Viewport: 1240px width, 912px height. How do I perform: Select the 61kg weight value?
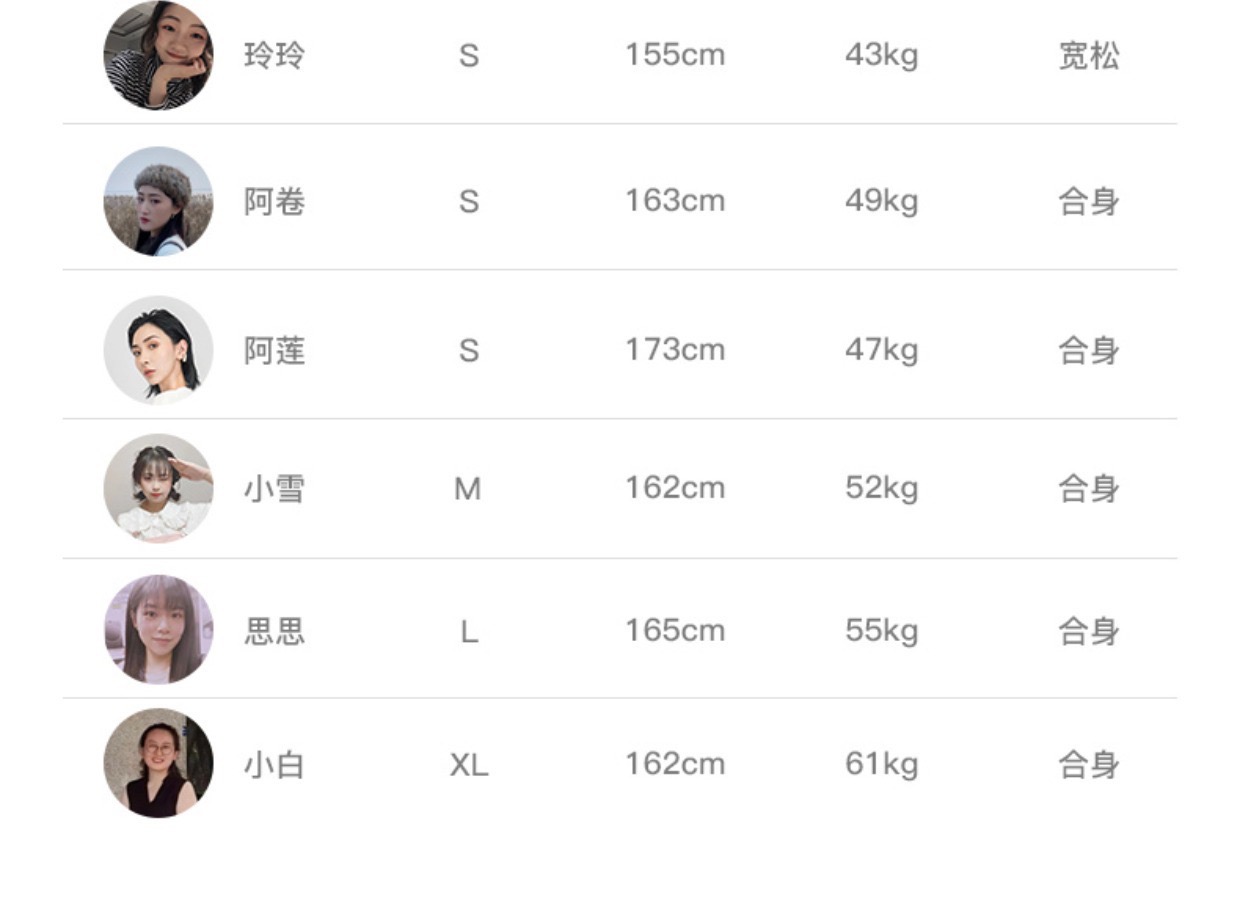pos(881,764)
